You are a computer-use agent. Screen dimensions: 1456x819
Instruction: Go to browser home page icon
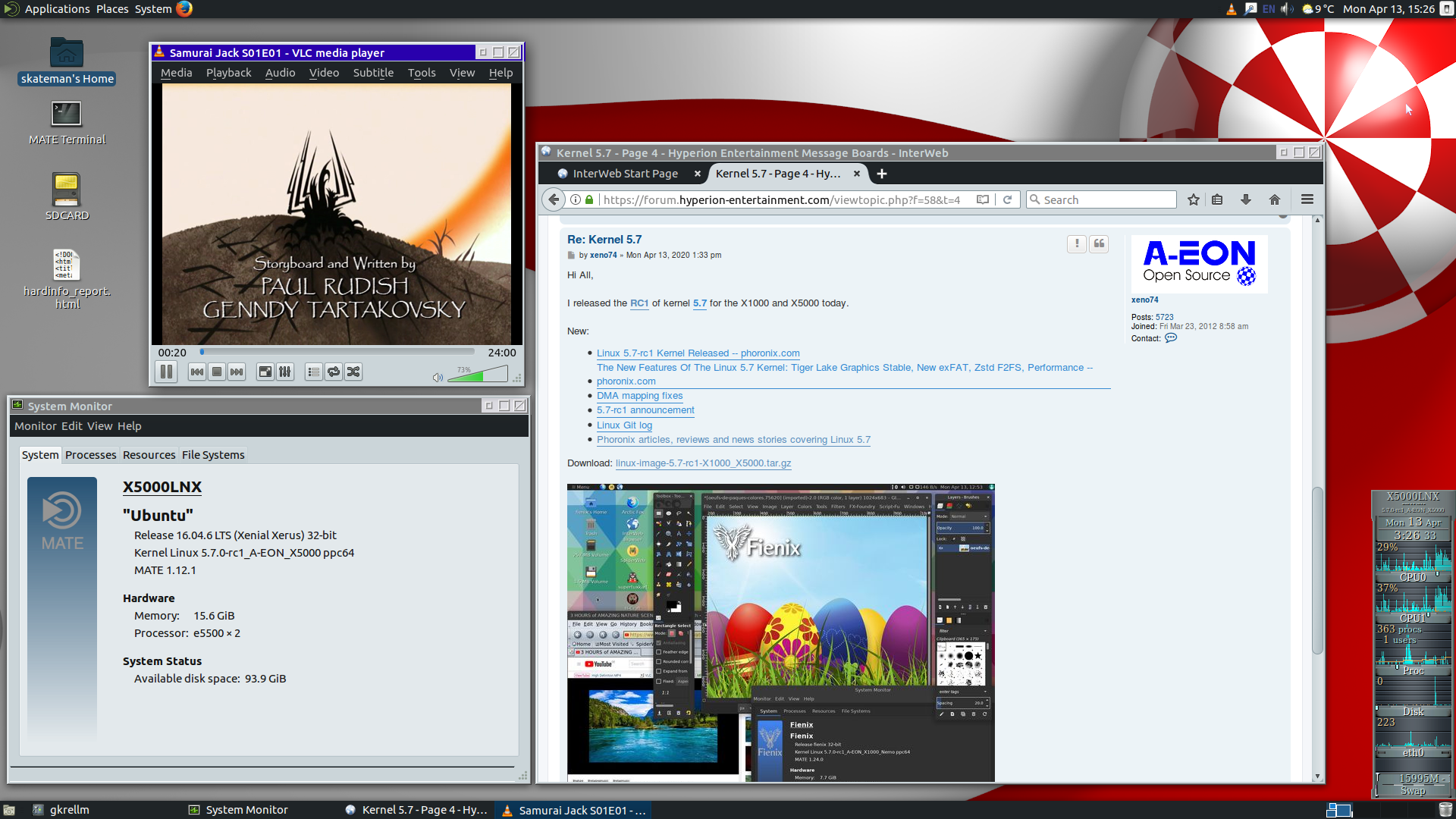click(1275, 199)
